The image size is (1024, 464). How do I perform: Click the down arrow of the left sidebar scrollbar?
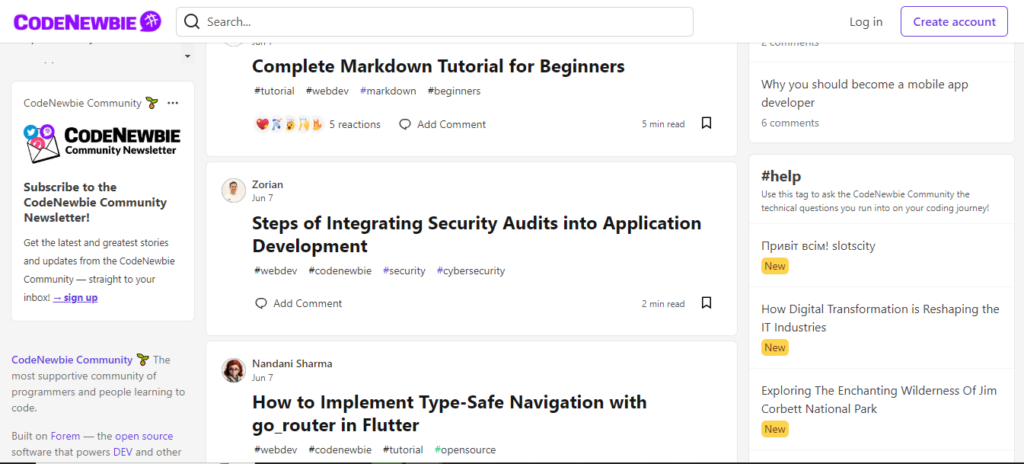coord(187,57)
